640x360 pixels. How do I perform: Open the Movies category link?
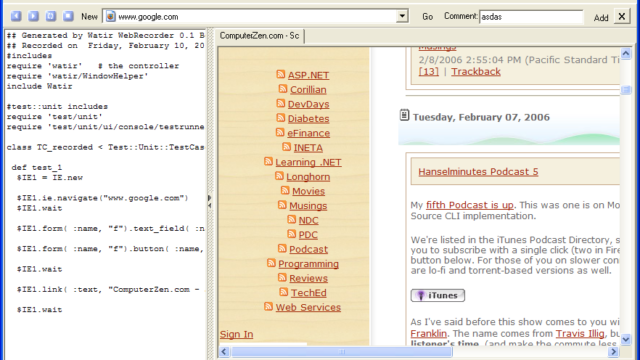point(308,191)
